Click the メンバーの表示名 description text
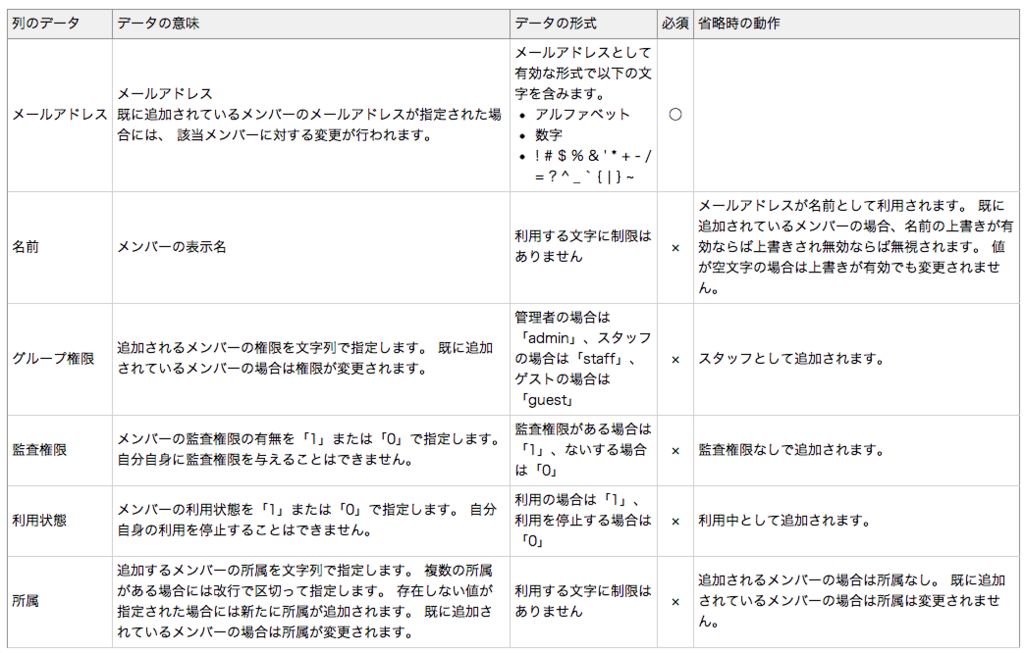Screen dimensions: 1024x653 coord(172,247)
